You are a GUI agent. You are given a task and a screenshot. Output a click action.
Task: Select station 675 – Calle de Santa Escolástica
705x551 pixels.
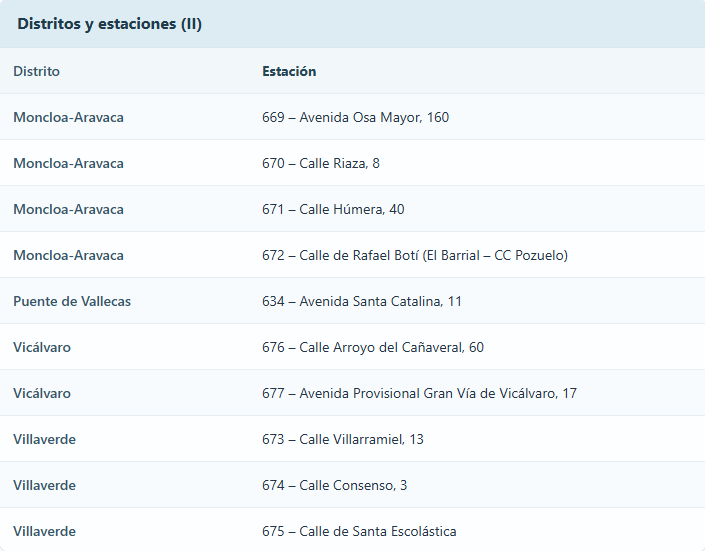click(x=359, y=531)
